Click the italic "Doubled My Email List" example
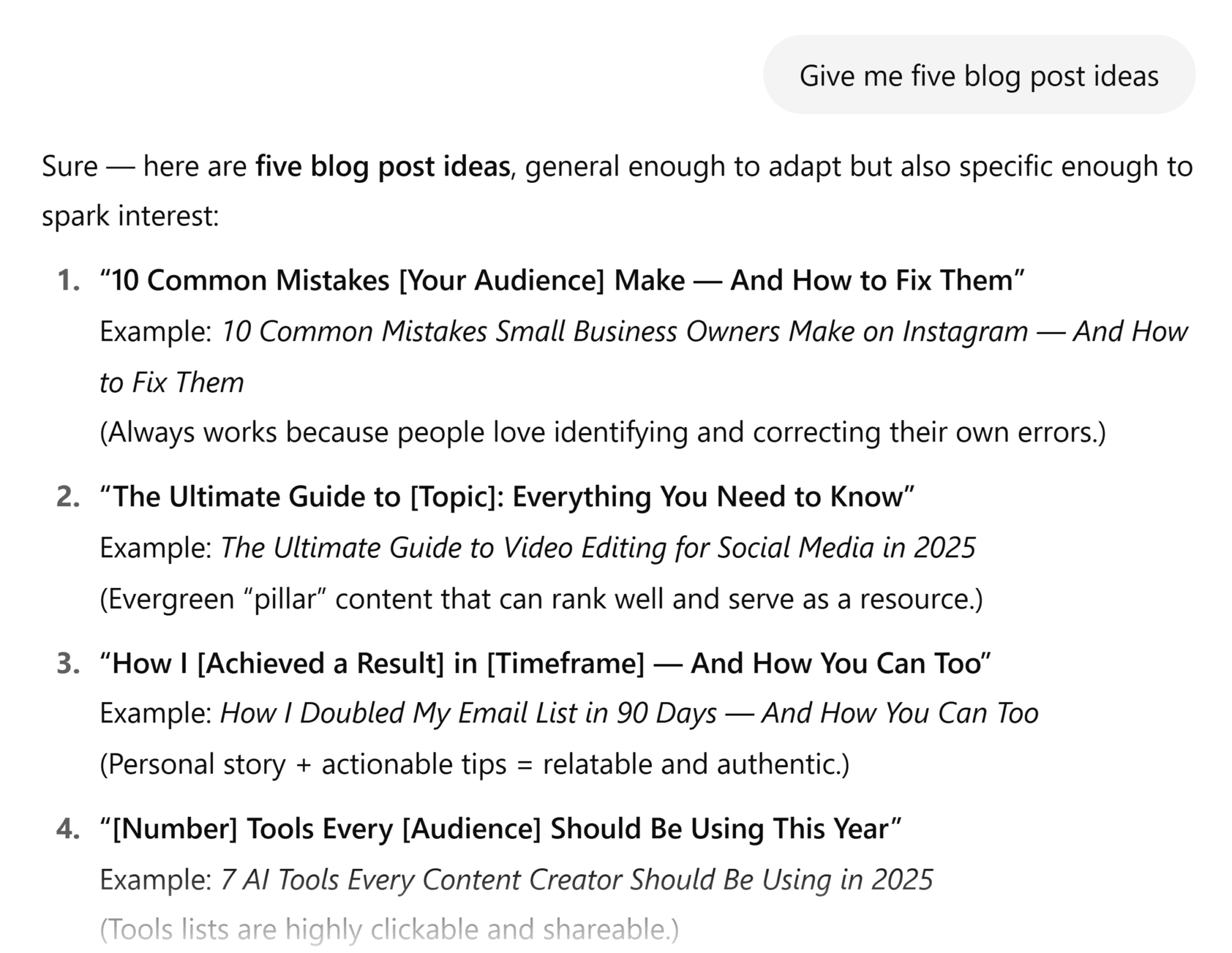The image size is (1232, 953). pos(629,713)
